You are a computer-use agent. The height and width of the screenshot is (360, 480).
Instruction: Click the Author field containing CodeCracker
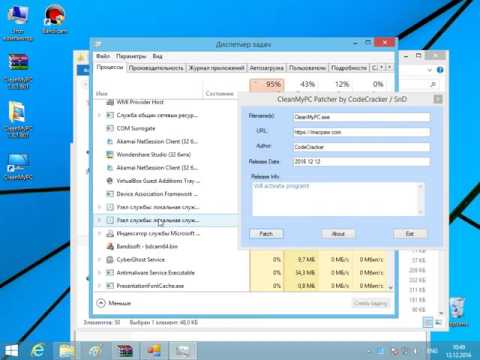(x=361, y=147)
